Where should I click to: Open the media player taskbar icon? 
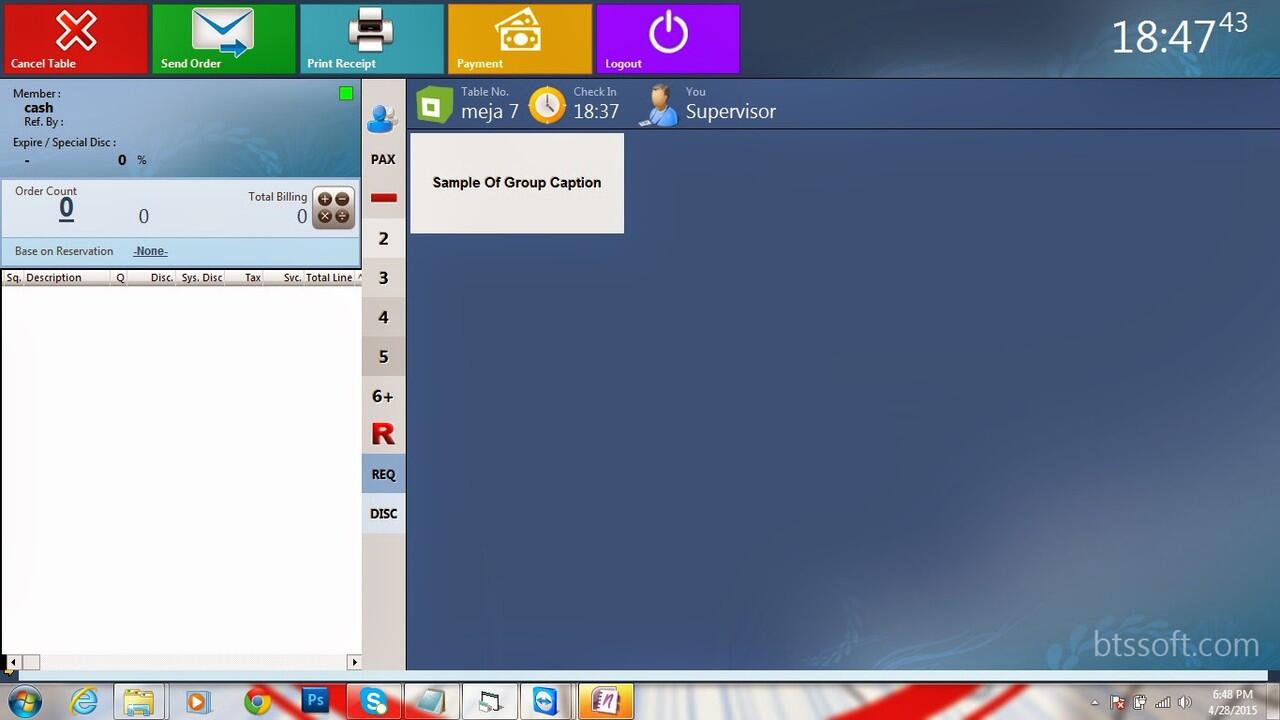click(198, 702)
